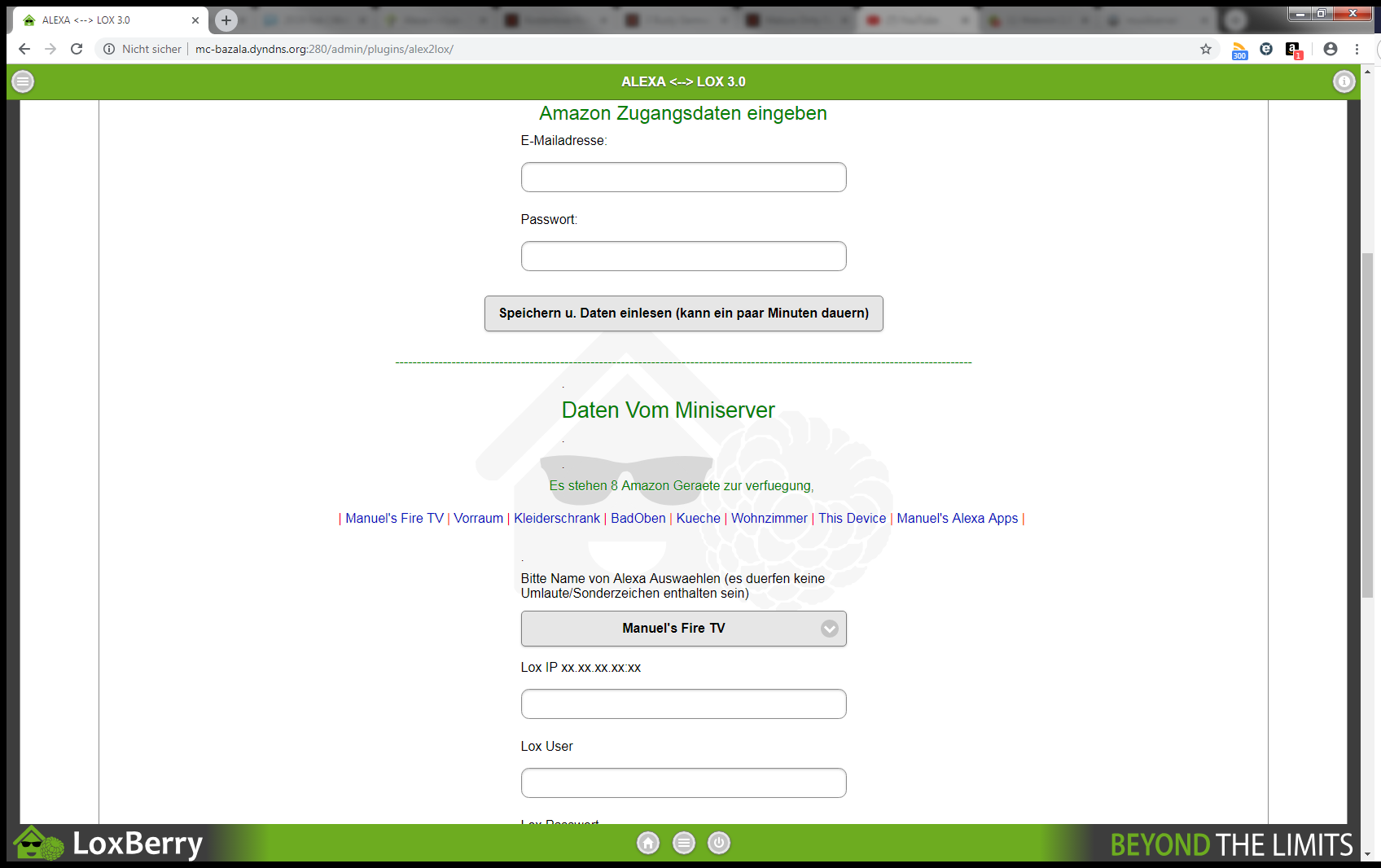This screenshot has height=868, width=1381.
Task: Click the page vertical scrollbar thumb
Action: tap(1367, 425)
